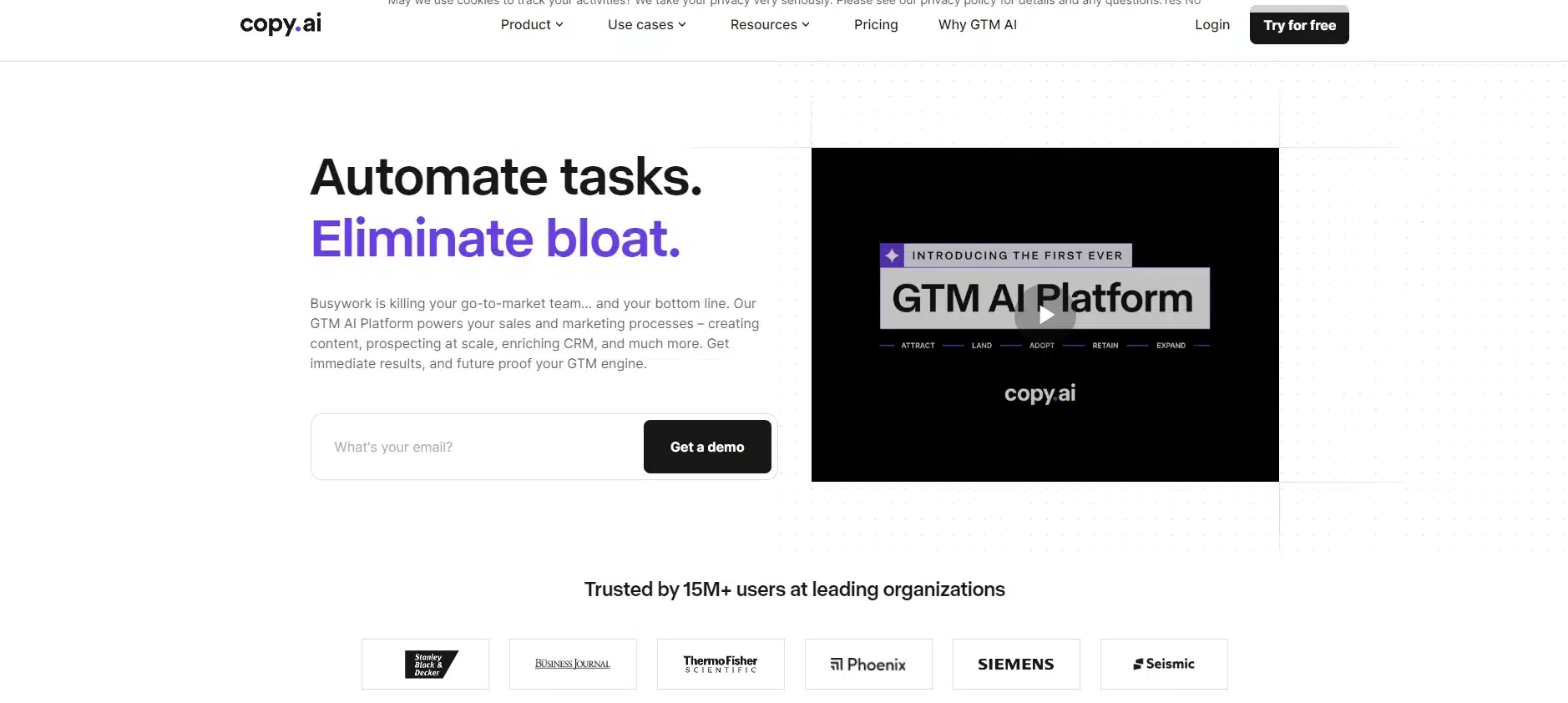Select the Seismic logo tile
The height and width of the screenshot is (703, 1568).
pyautogui.click(x=1164, y=665)
